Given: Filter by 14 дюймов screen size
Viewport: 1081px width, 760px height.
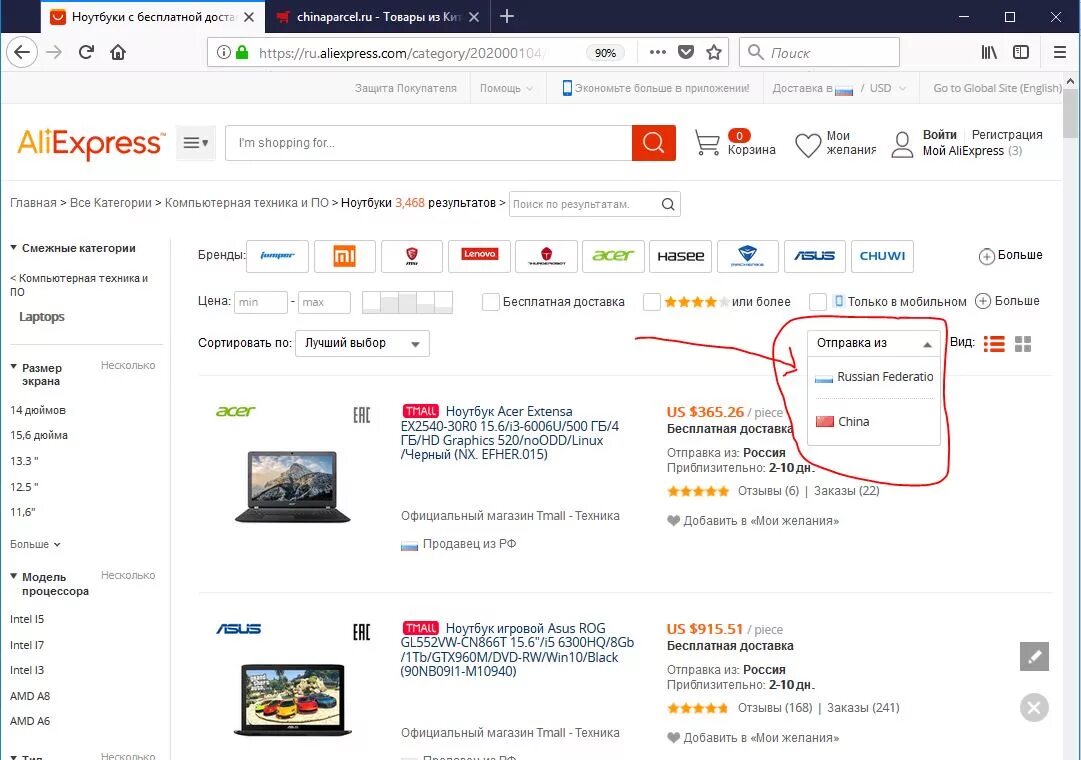Looking at the screenshot, I should (x=38, y=410).
